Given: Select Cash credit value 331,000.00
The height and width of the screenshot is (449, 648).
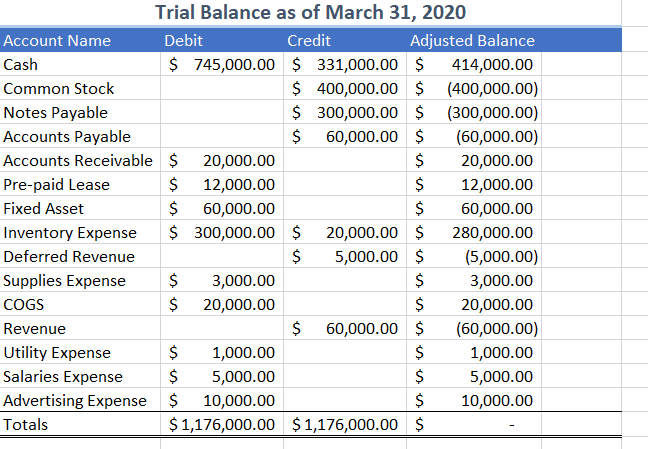Looking at the screenshot, I should [345, 64].
